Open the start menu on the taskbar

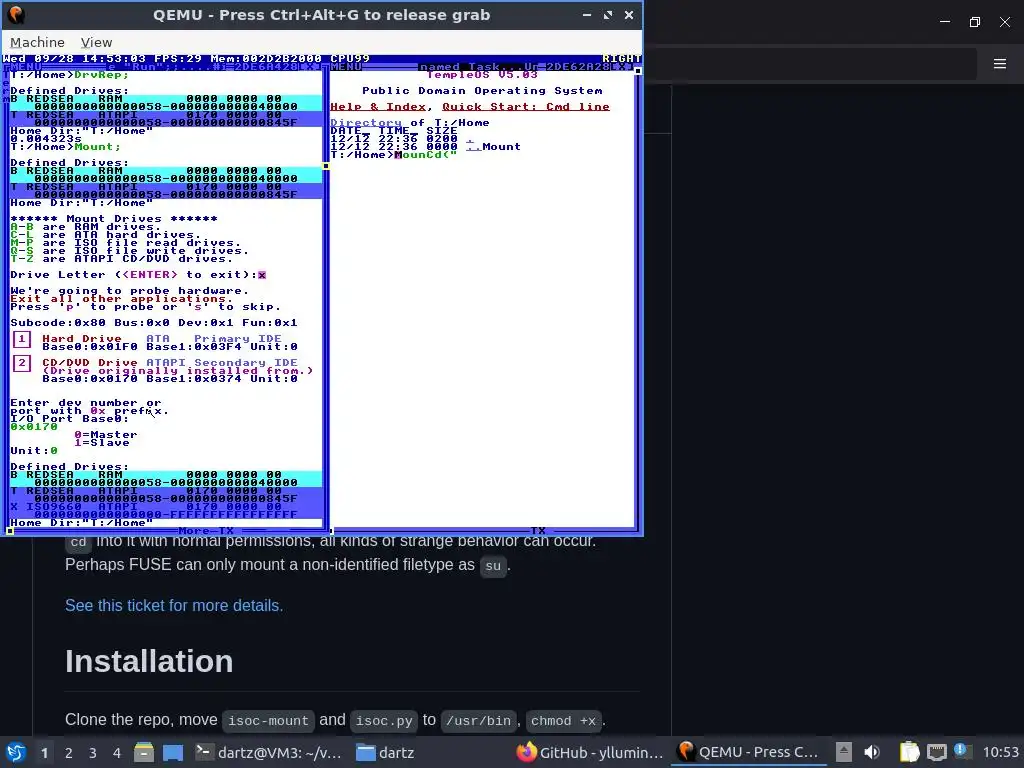pos(16,752)
